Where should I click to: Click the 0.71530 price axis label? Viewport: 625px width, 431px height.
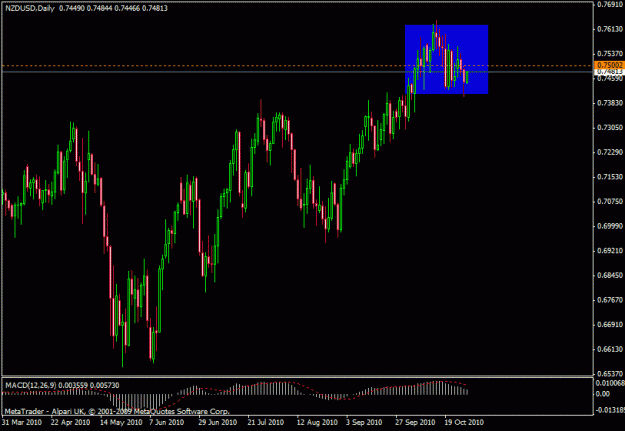click(x=610, y=177)
